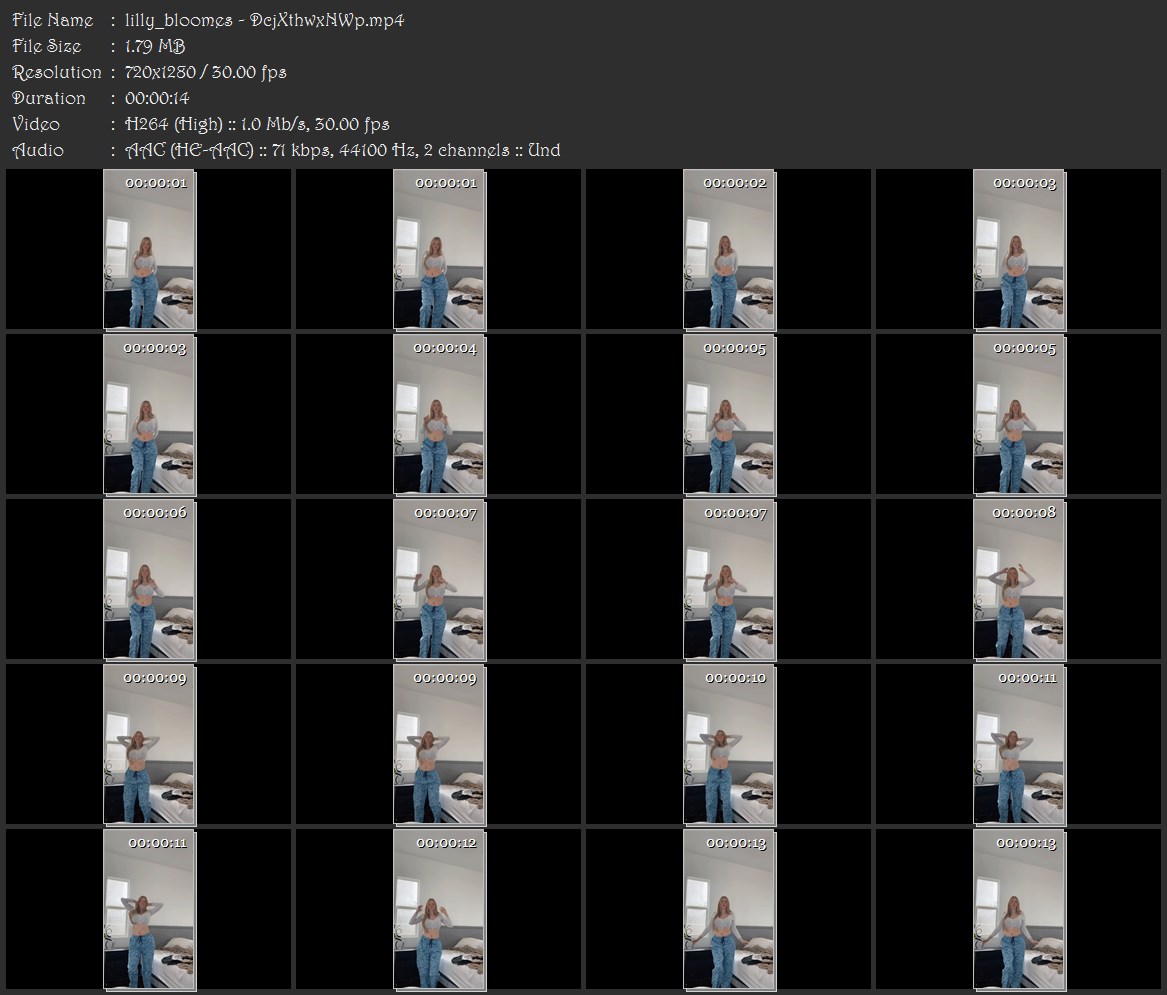Click the resolution value "720x1280 / 30.00 fps"

coord(205,72)
